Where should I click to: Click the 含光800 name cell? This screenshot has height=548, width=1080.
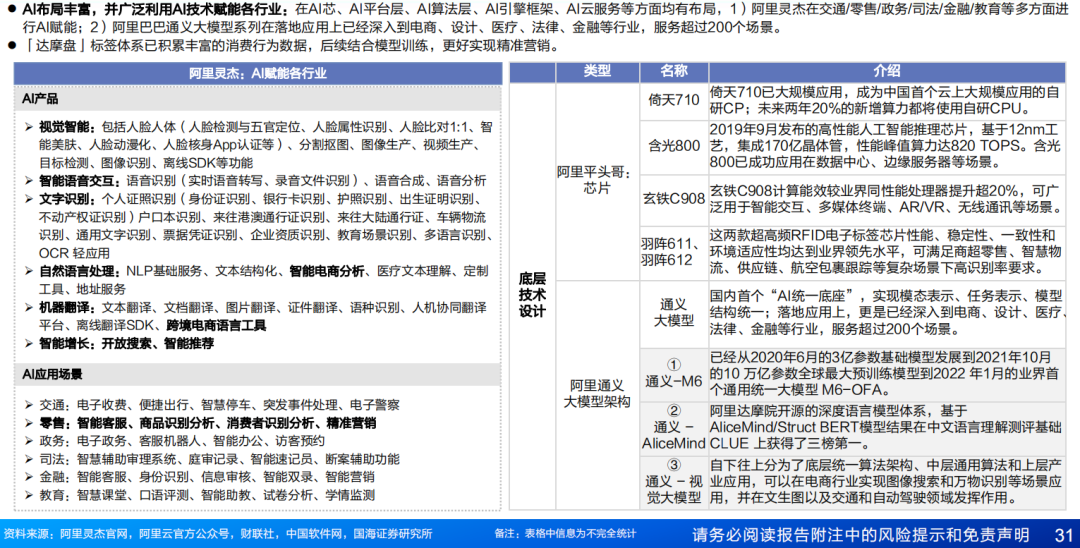click(x=674, y=146)
